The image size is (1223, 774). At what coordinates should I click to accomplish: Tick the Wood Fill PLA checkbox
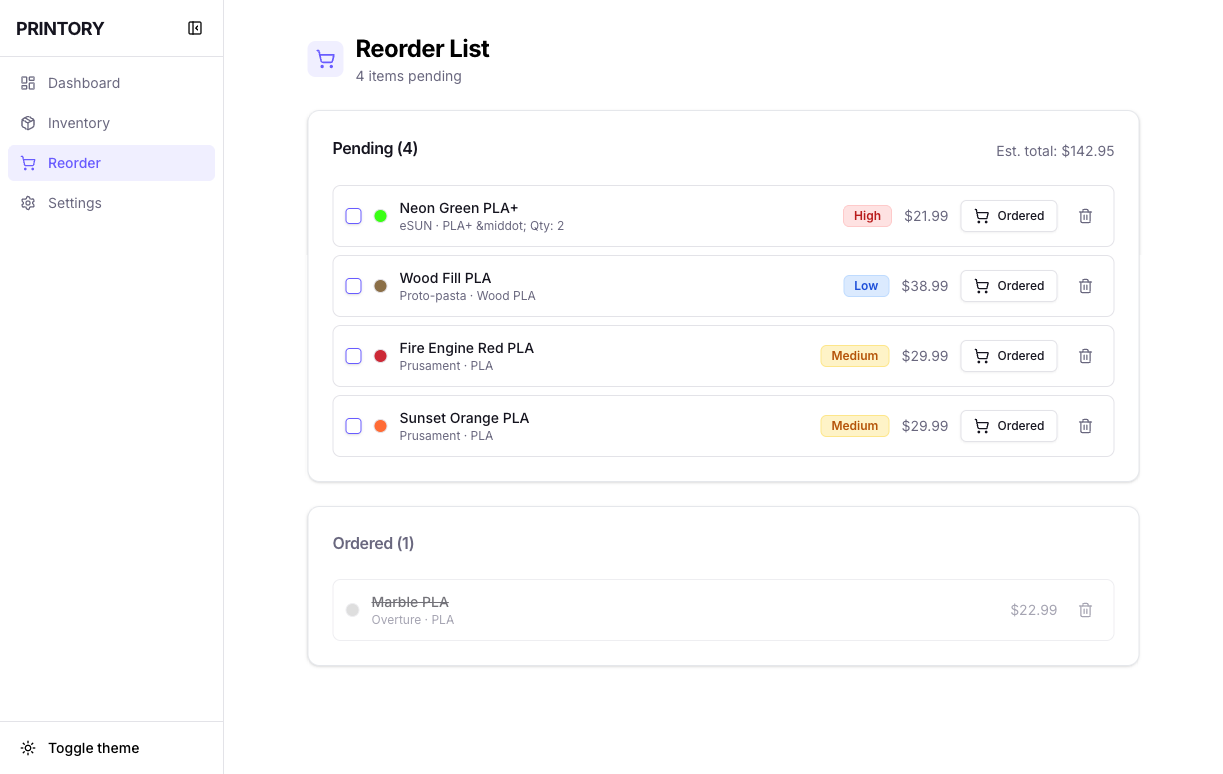click(x=353, y=285)
